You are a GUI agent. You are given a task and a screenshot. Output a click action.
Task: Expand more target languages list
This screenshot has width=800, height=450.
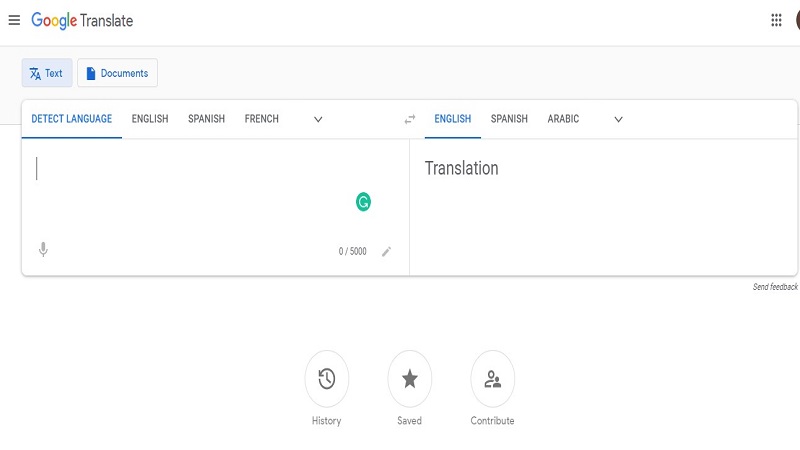[x=618, y=119]
